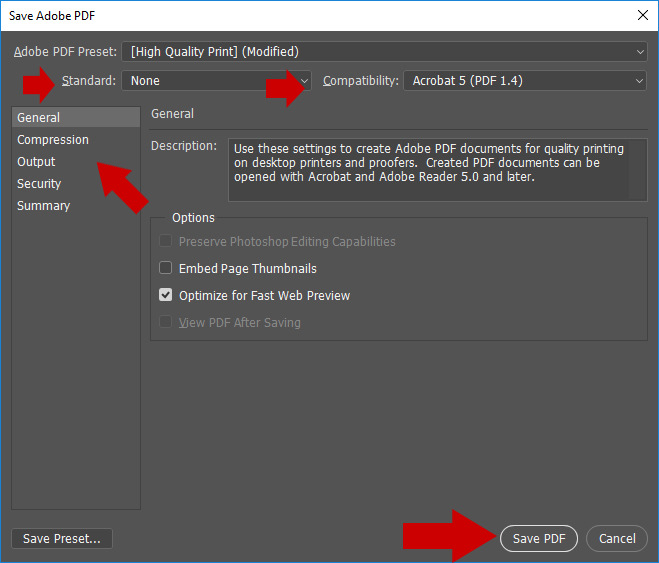Click the 'General' panel heading
Screen dimensions: 659x563
point(172,114)
